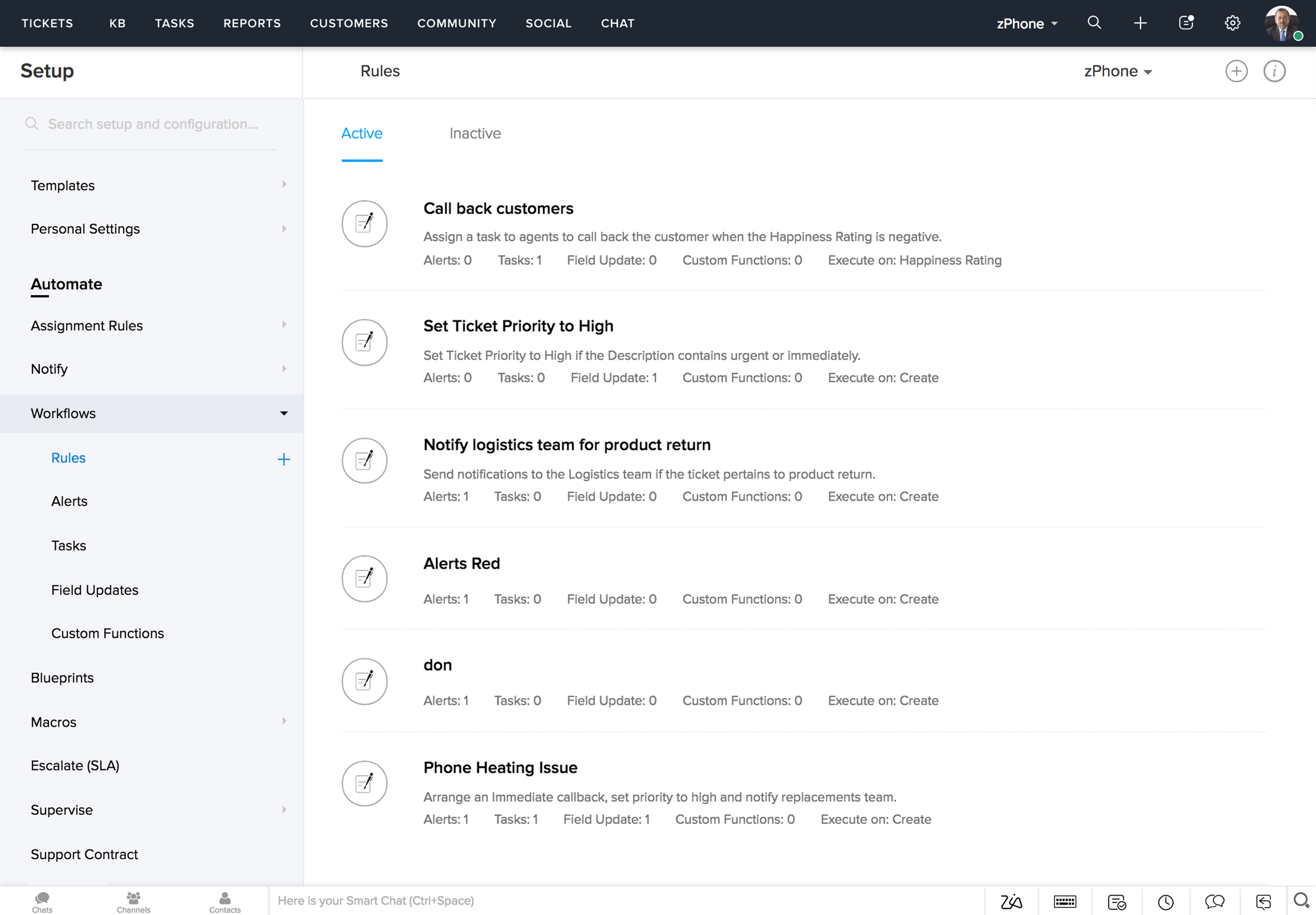Screen dimensions: 1316x915
Task: Switch to the Inactive tab
Action: click(475, 134)
